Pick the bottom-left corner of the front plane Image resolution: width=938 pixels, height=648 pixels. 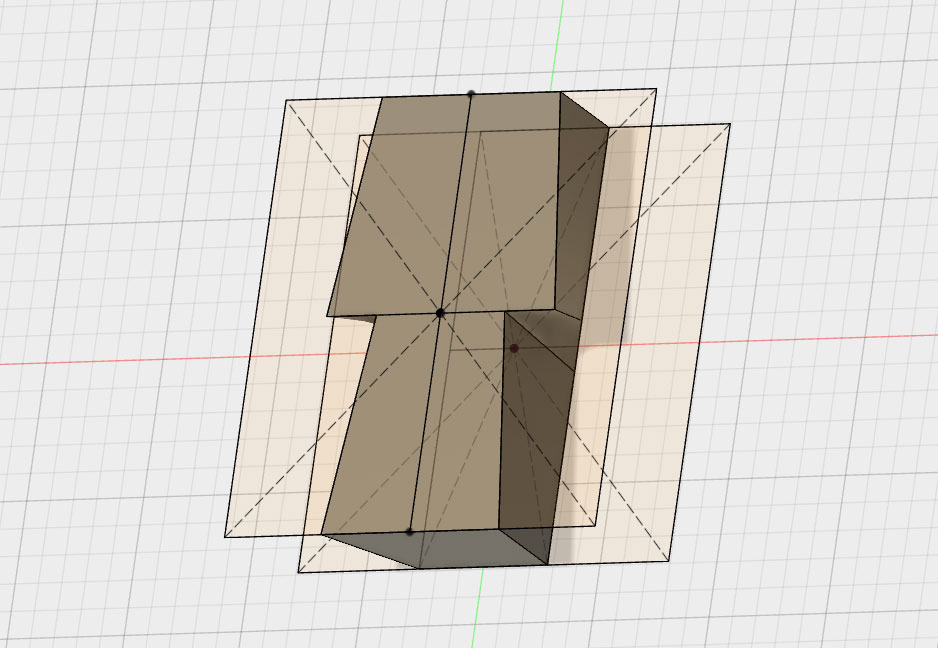[226, 537]
